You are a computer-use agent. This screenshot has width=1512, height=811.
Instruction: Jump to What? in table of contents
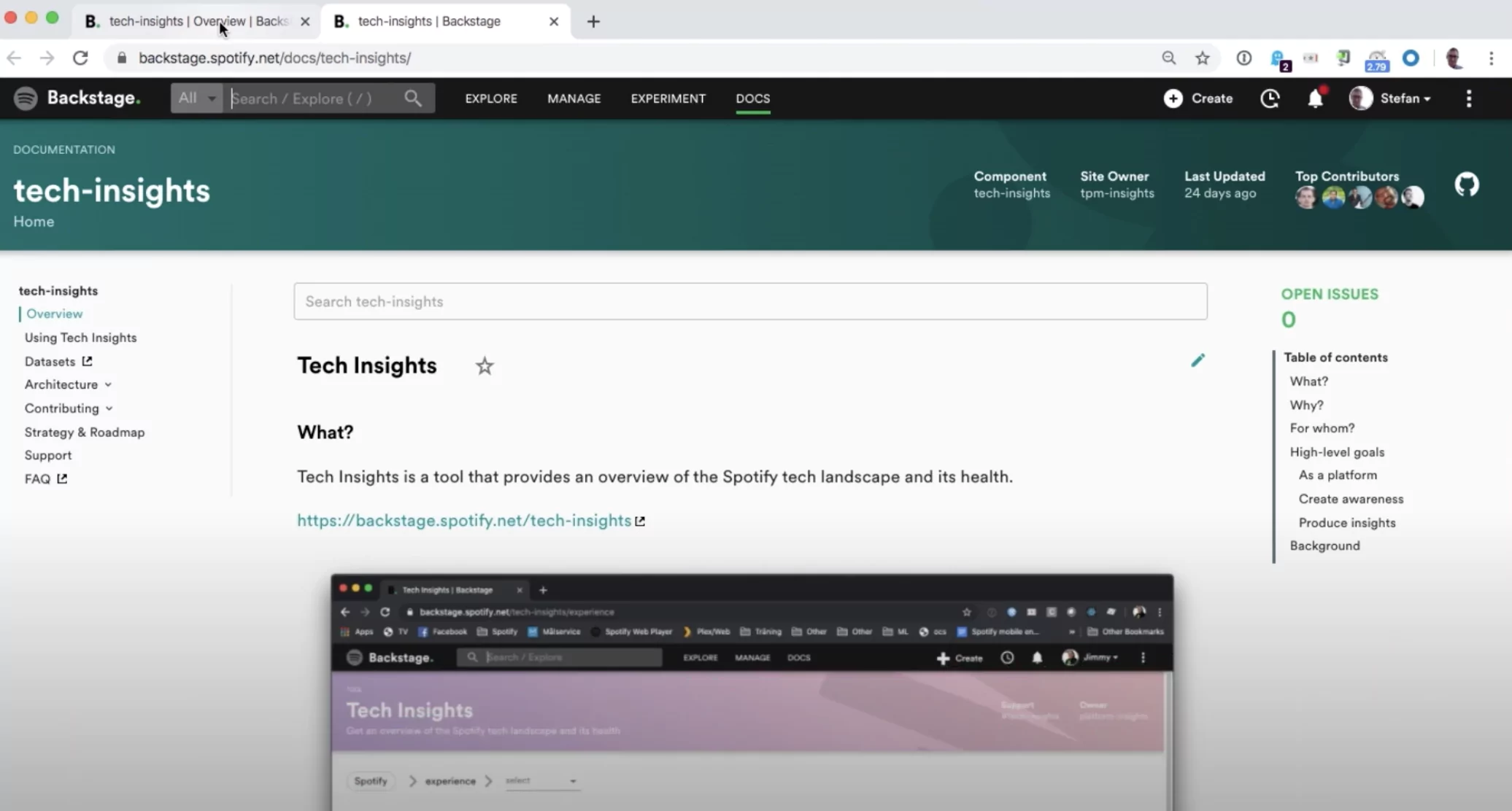(x=1308, y=381)
